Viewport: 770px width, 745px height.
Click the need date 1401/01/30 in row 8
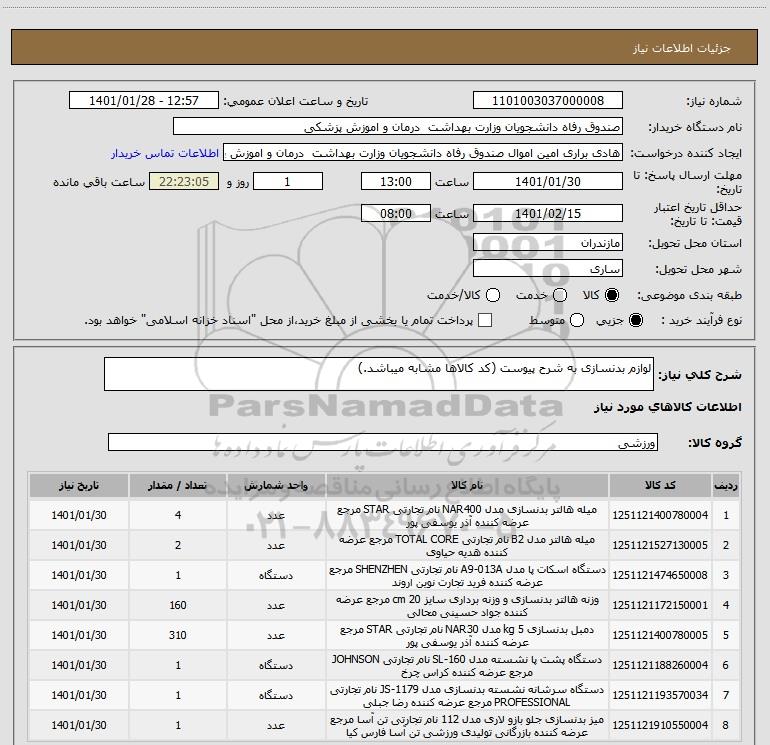79,725
